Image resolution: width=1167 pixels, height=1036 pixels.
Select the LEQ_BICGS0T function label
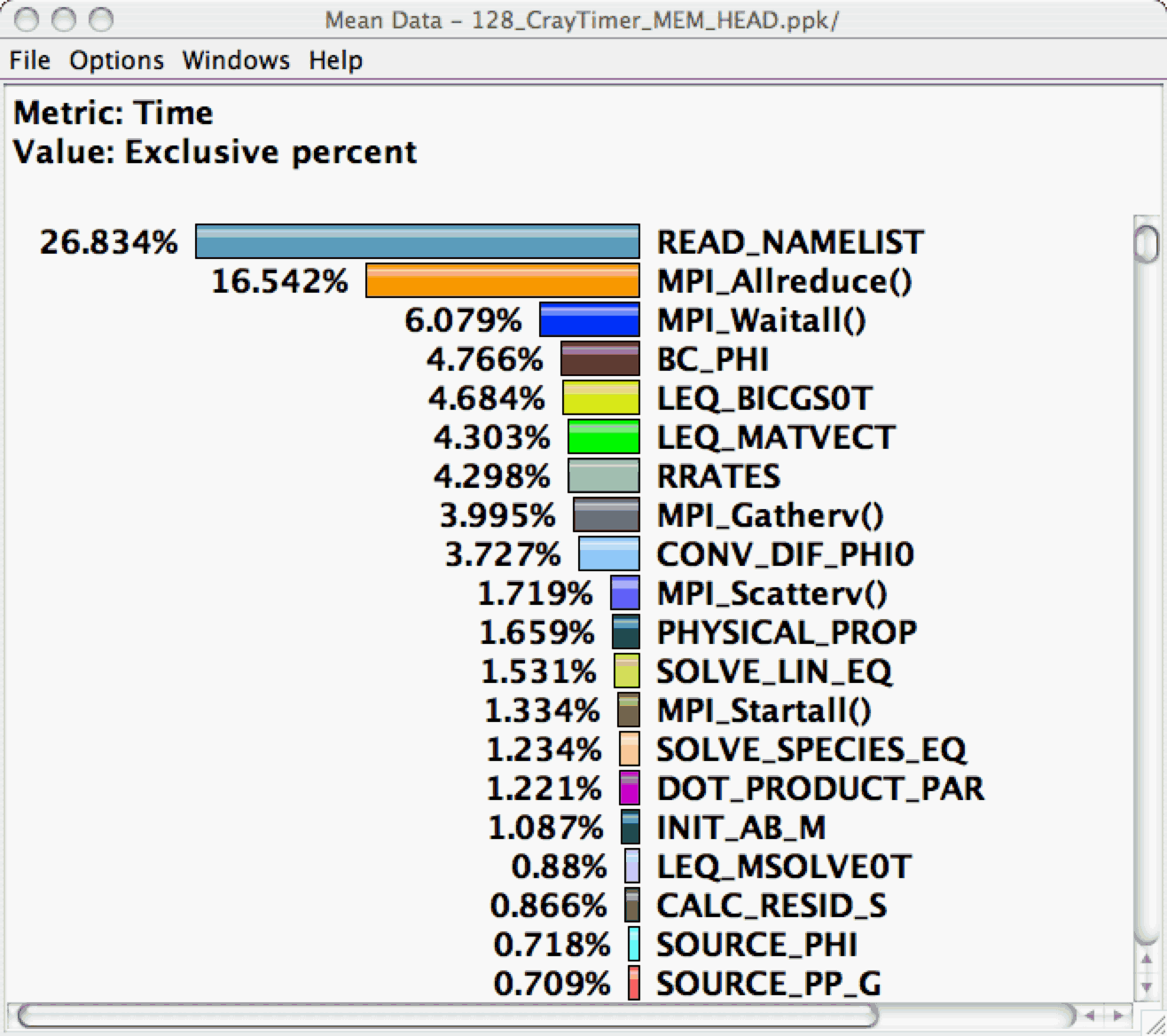pos(764,398)
